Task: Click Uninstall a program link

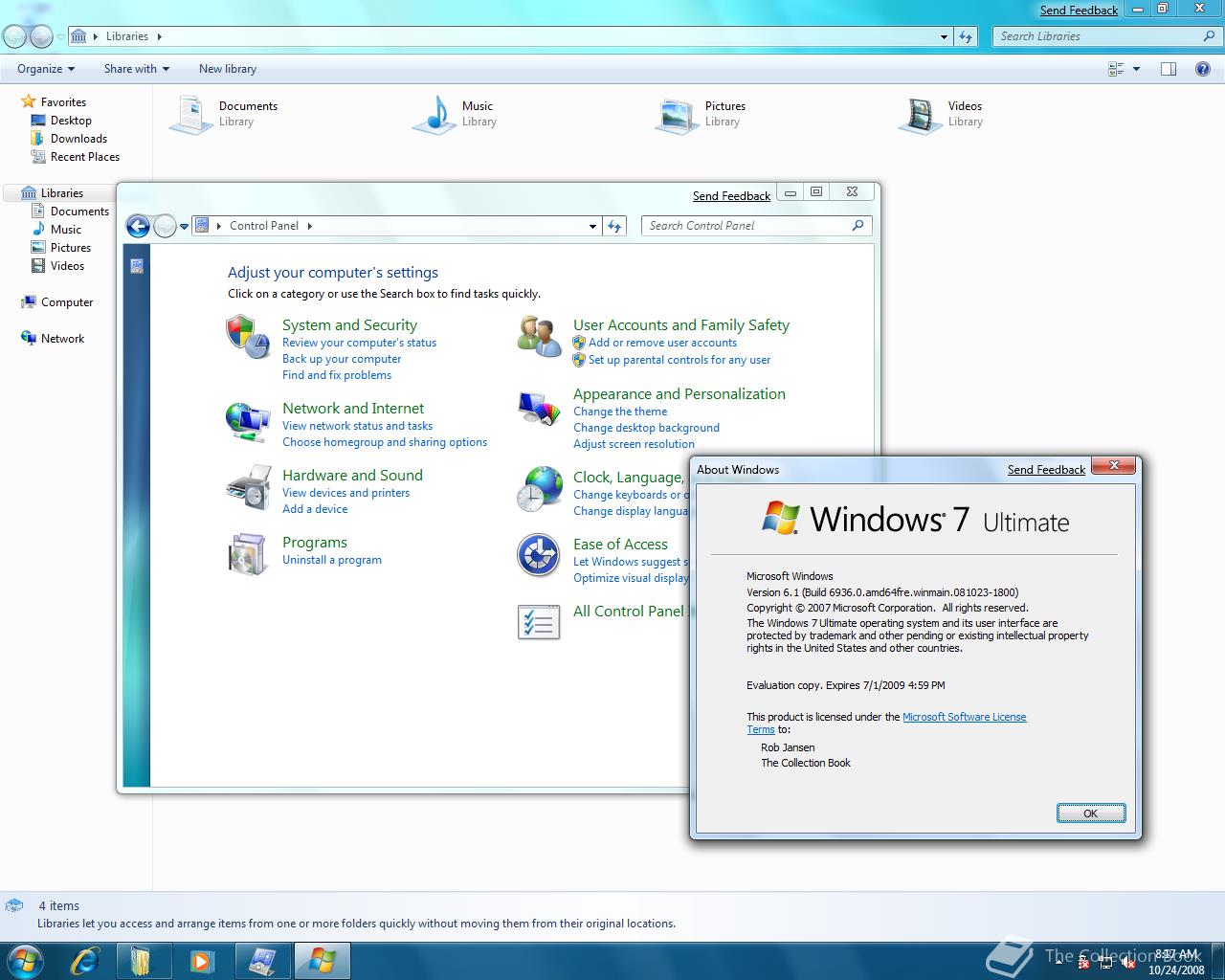Action: tap(332, 560)
